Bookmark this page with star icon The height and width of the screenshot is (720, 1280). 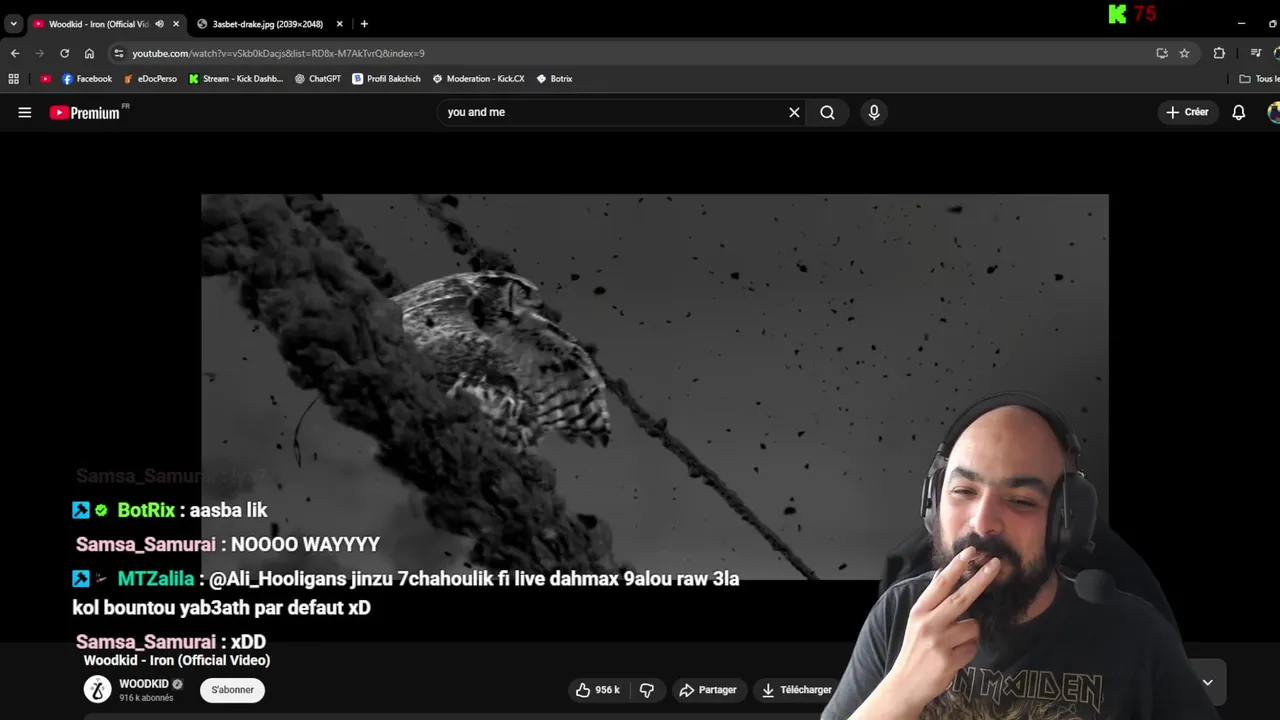[x=1184, y=53]
